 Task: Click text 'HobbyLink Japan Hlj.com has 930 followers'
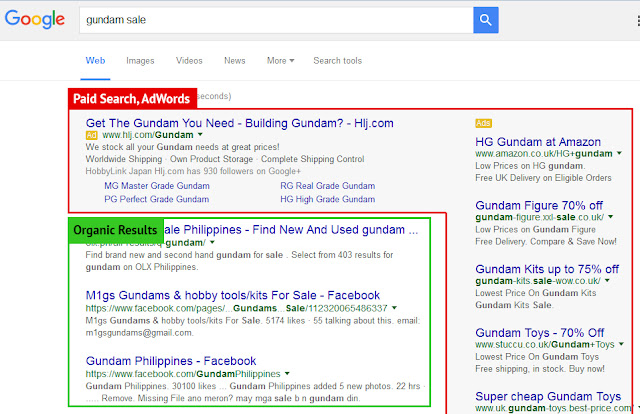click(x=169, y=171)
